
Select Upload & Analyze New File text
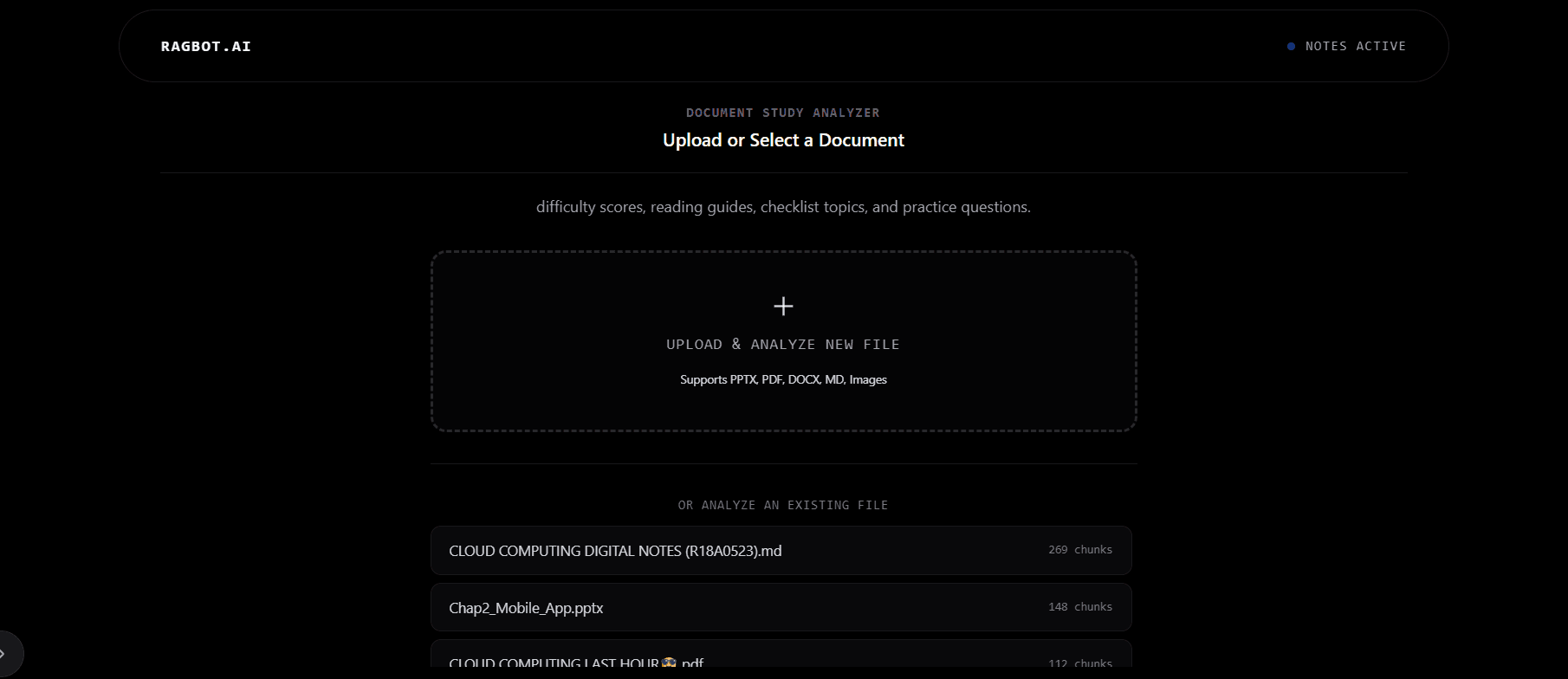tap(783, 345)
